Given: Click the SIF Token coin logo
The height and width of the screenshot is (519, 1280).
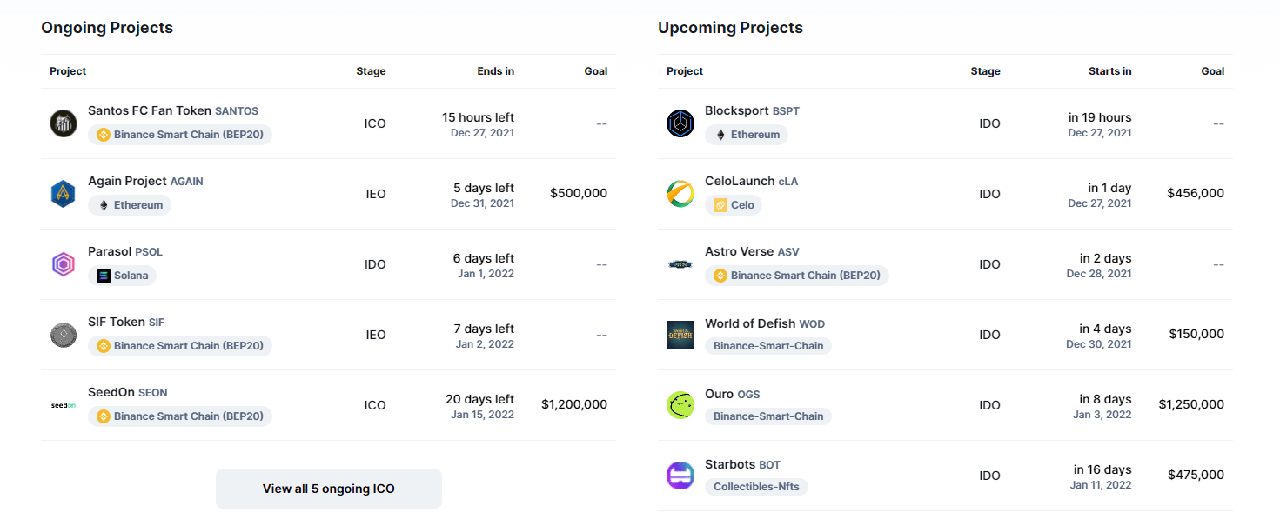Looking at the screenshot, I should (63, 335).
